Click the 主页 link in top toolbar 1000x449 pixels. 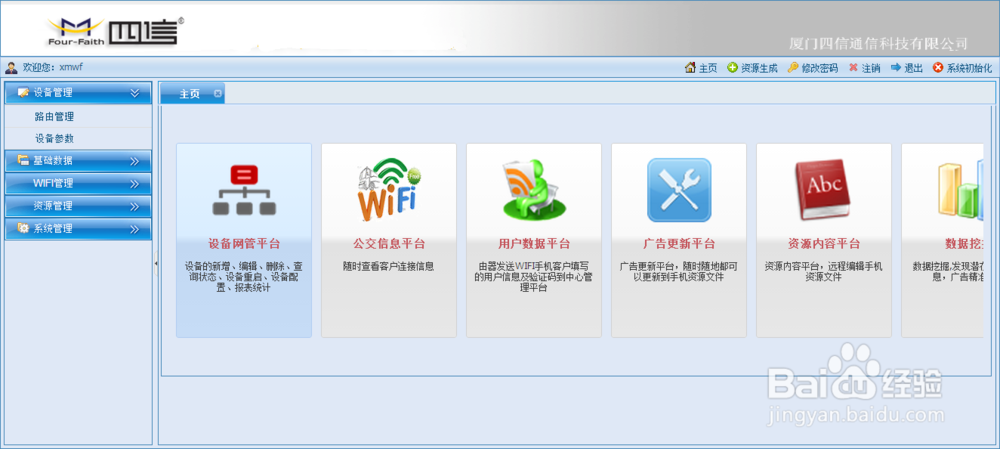click(708, 68)
